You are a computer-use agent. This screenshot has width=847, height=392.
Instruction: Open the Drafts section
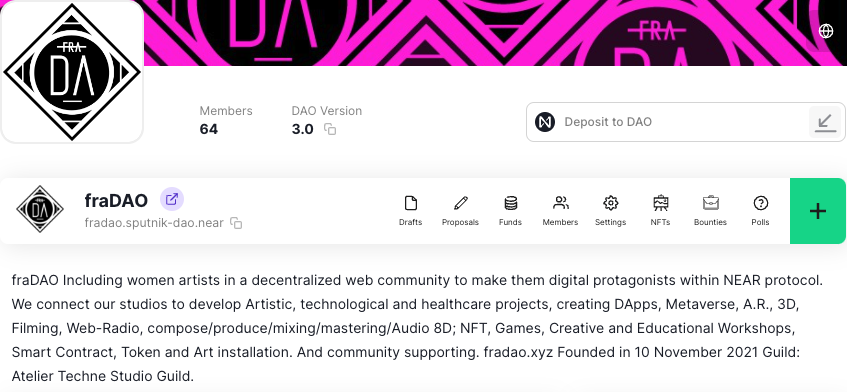[411, 211]
